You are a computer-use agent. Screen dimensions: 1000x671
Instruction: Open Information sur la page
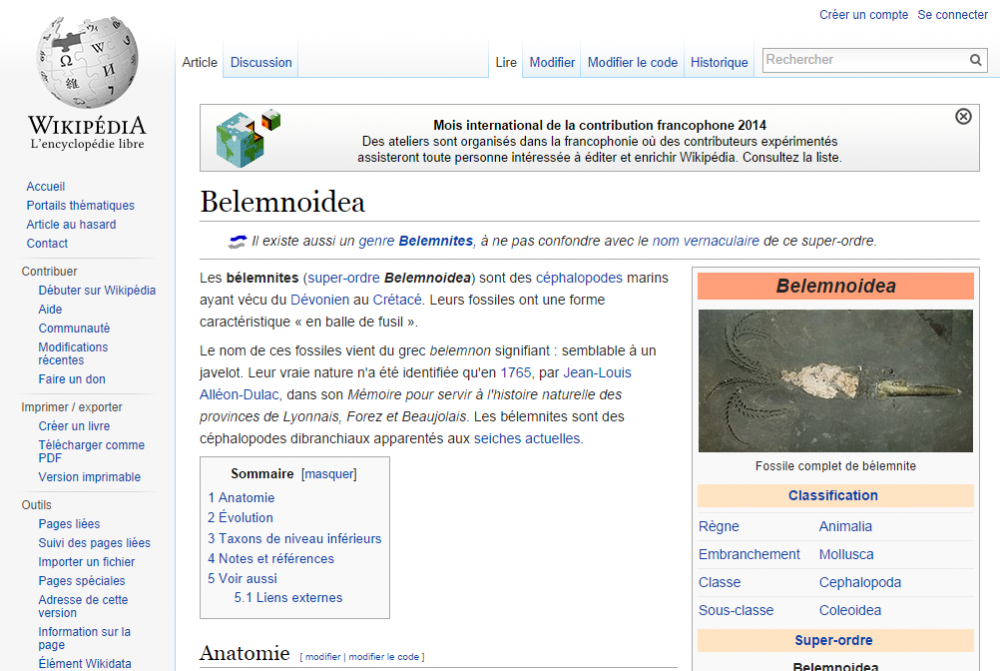(x=84, y=638)
